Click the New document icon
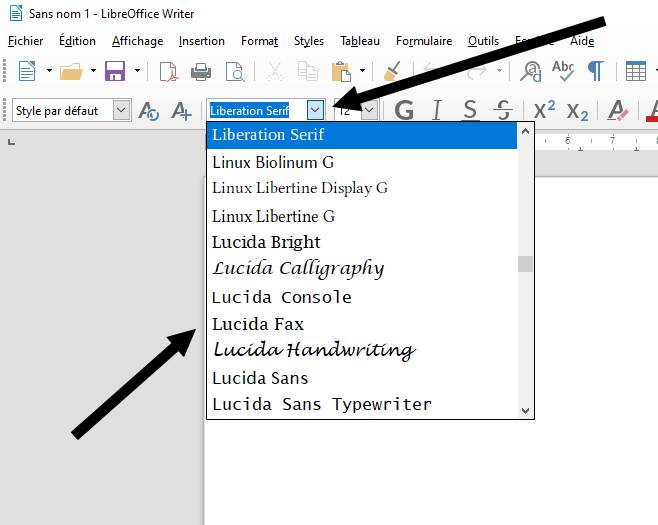Image resolution: width=658 pixels, height=525 pixels. point(26,71)
